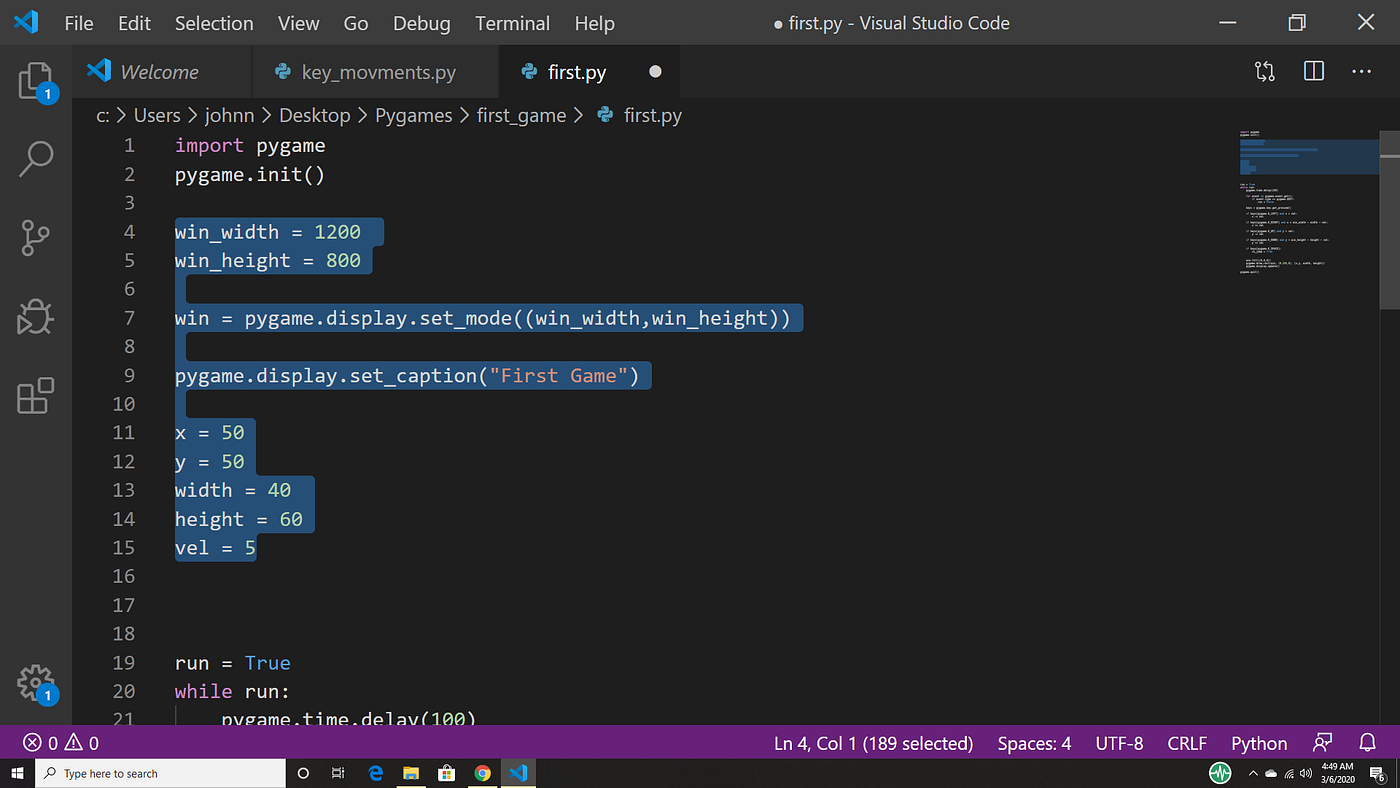The image size is (1400, 788).
Task: Open the notifications bell in status bar
Action: coord(1368,743)
